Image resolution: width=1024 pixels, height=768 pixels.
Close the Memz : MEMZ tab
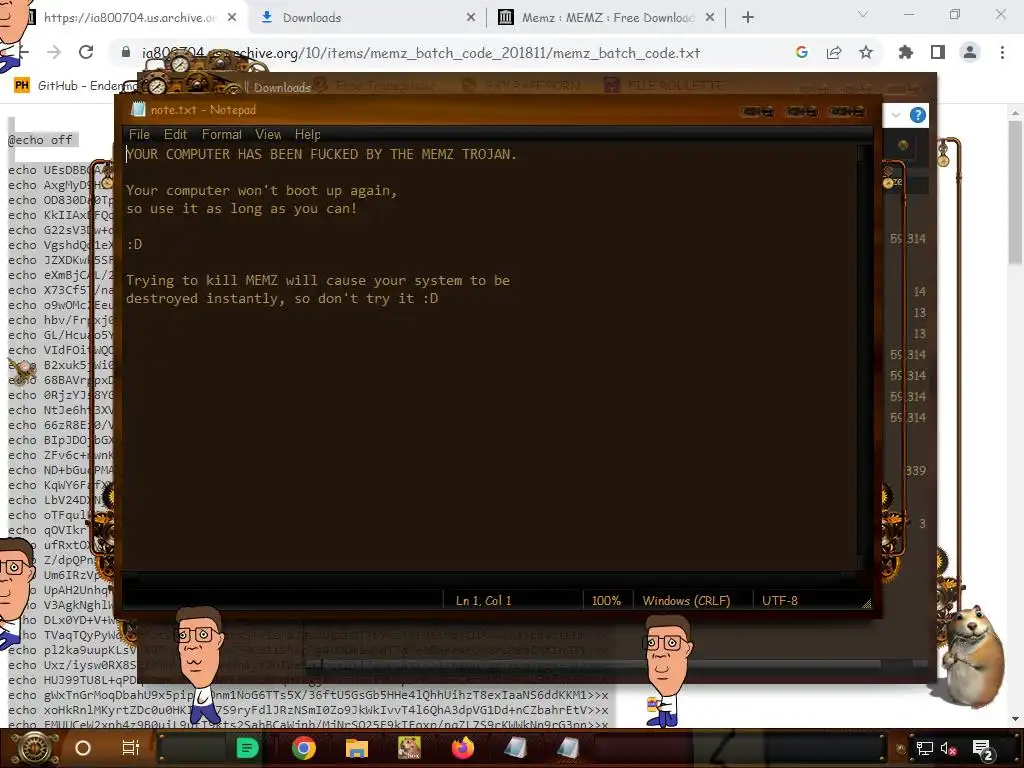coord(710,18)
